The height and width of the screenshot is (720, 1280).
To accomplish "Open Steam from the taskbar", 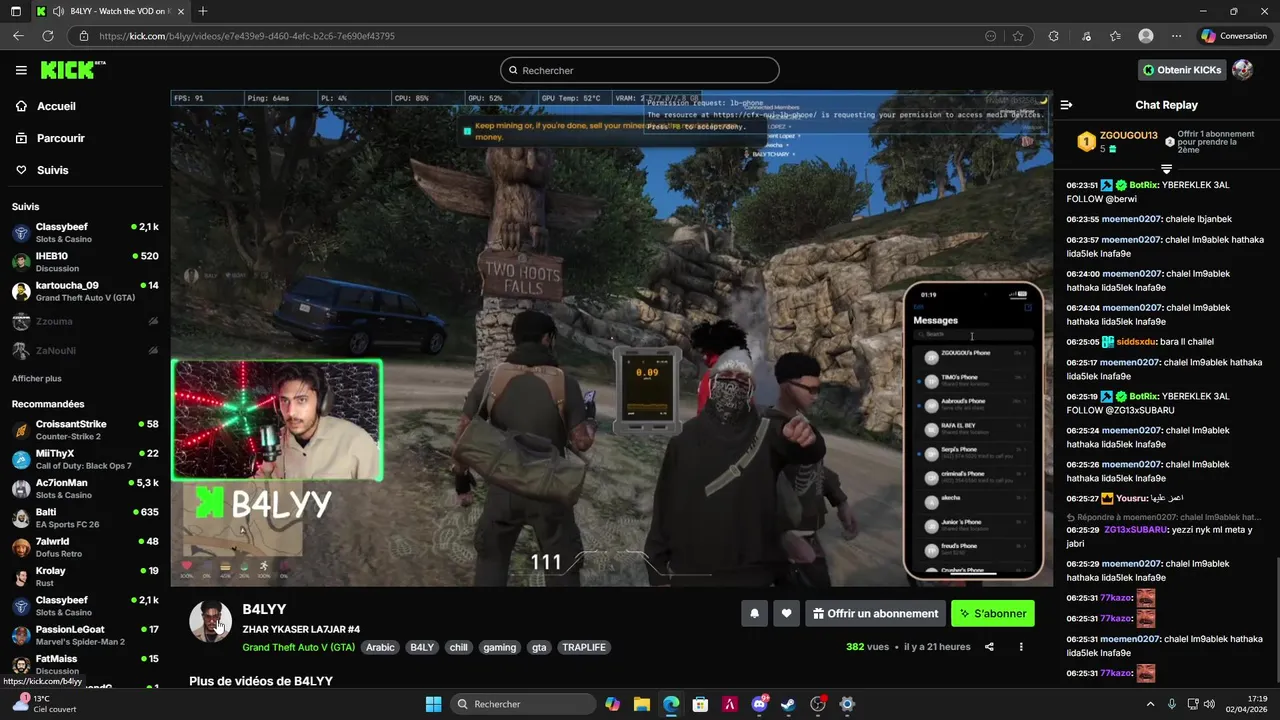I will tap(788, 704).
